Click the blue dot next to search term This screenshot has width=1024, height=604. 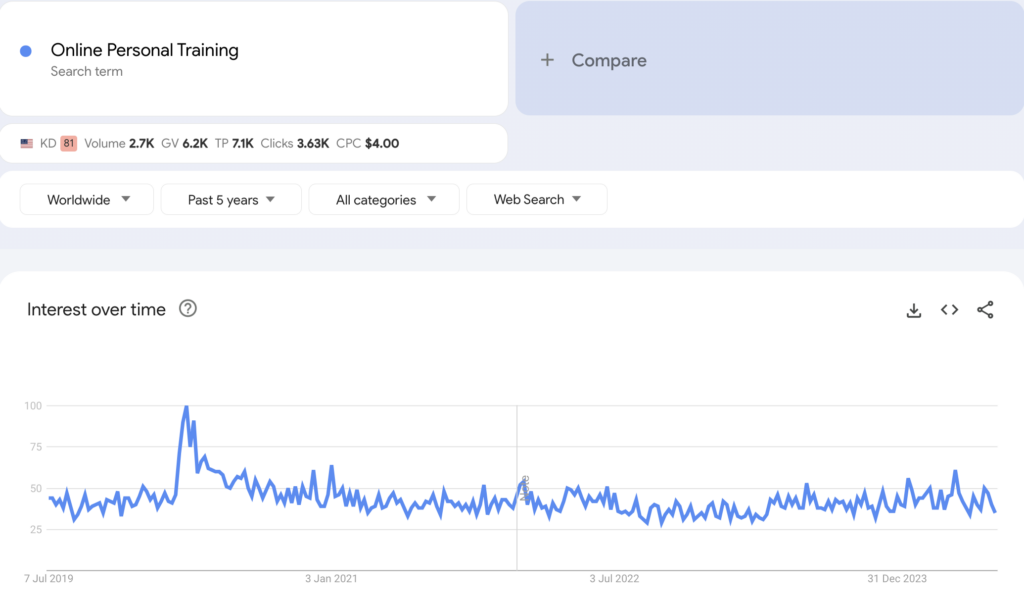click(26, 51)
